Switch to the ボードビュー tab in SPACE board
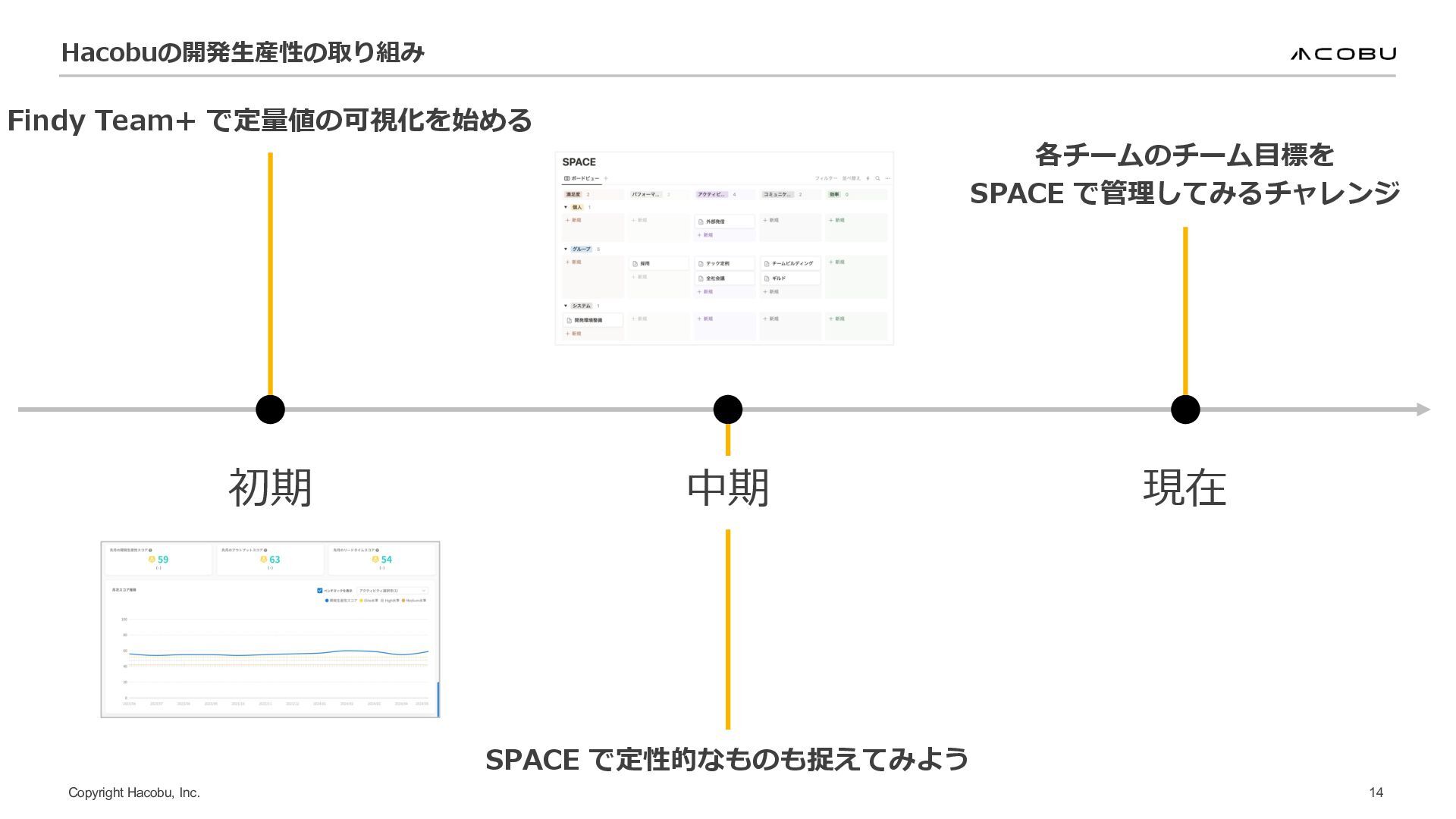 (x=582, y=178)
